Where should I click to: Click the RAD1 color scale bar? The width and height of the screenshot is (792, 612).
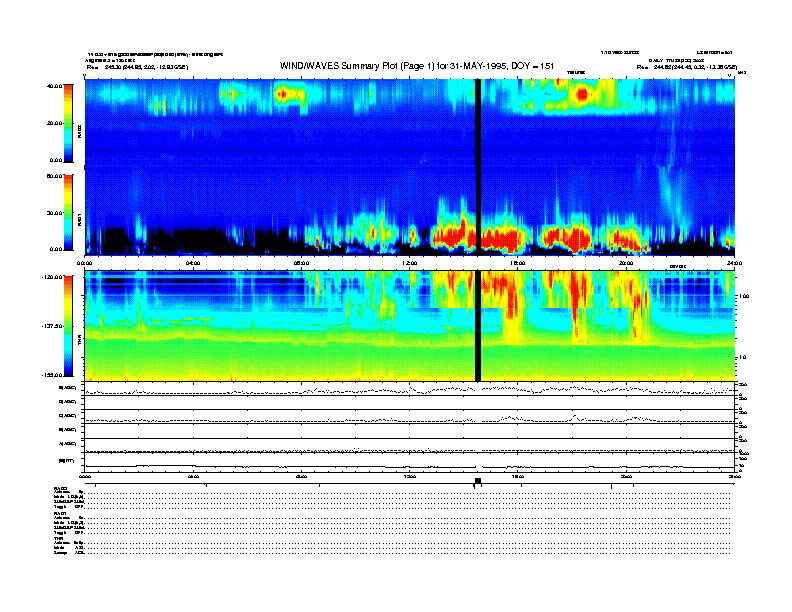coord(68,212)
